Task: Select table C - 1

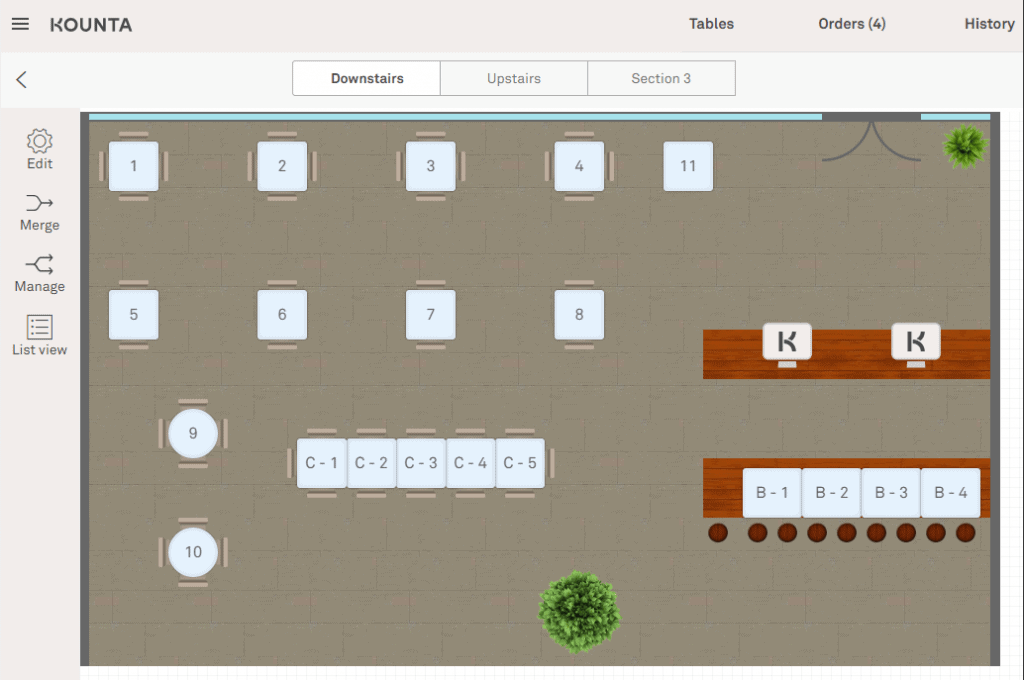Action: [x=321, y=463]
